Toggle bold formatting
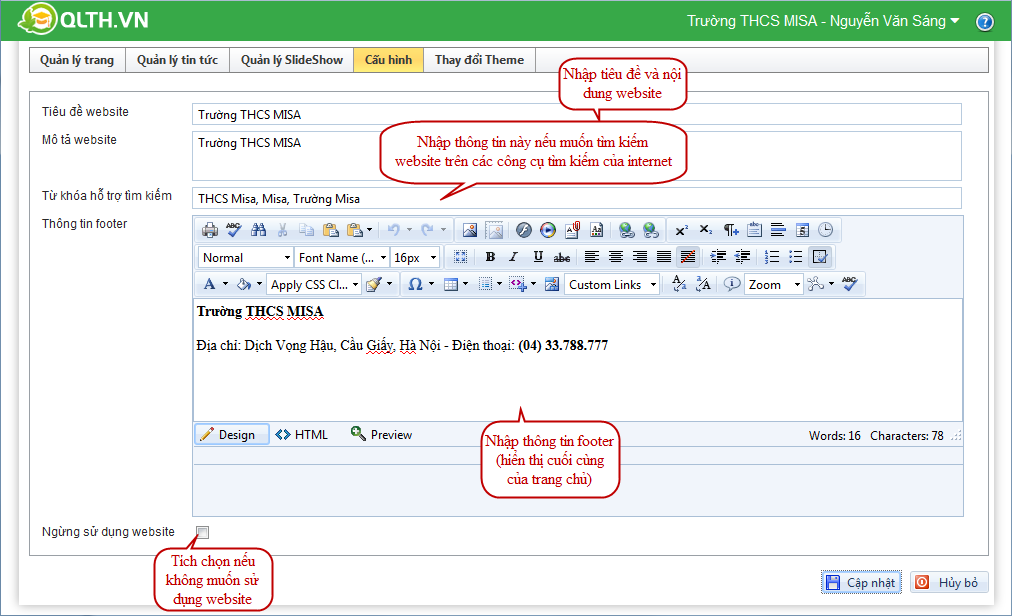Screen dimensions: 1012x616 click(490, 257)
